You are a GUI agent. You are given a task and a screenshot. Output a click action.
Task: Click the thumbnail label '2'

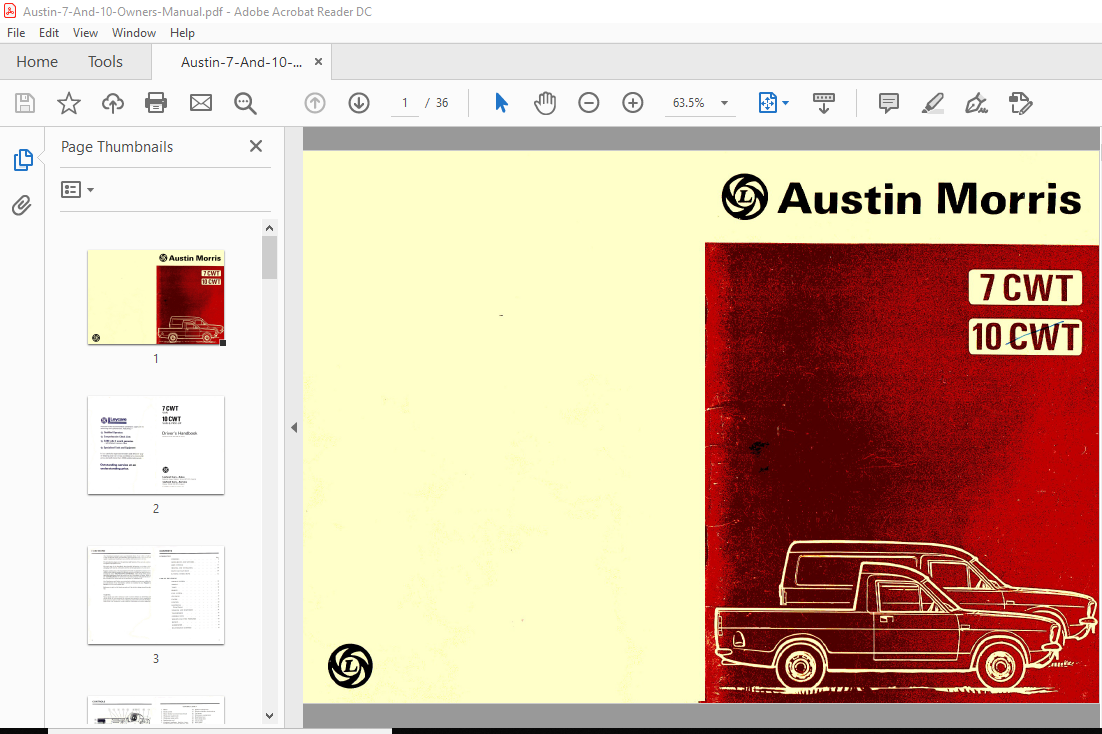pos(156,508)
